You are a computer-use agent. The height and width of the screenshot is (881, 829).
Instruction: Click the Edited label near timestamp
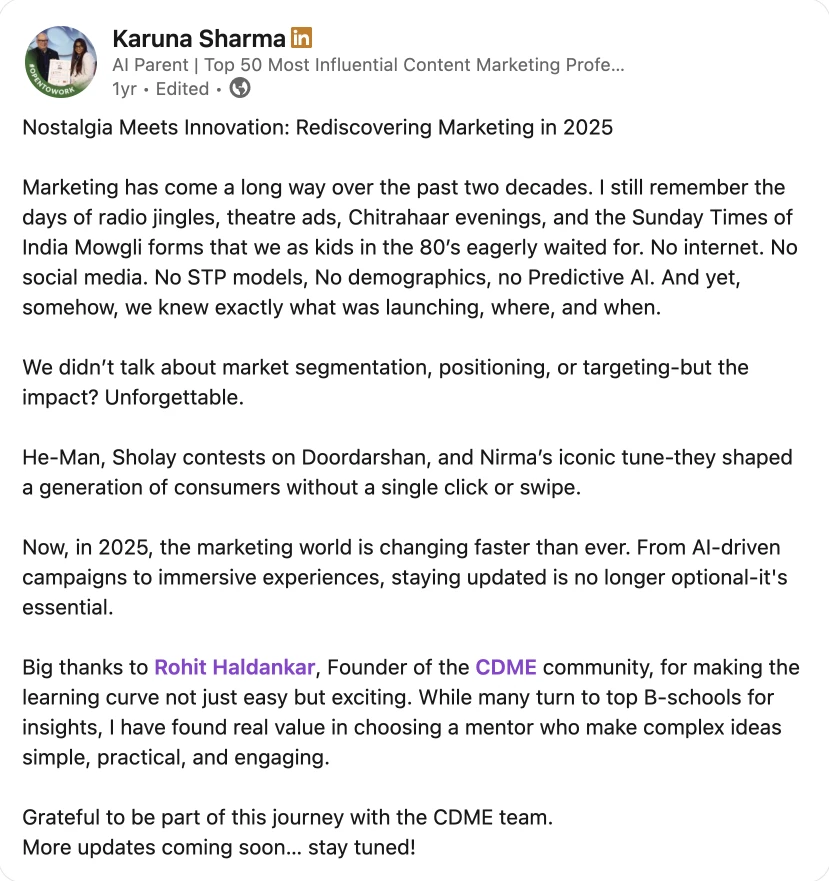[x=182, y=89]
